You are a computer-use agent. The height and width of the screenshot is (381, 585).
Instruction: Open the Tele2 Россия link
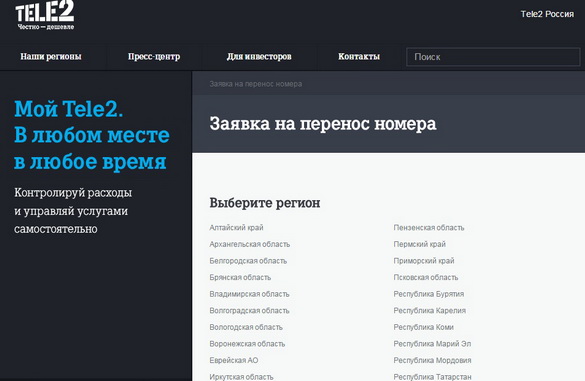point(547,14)
